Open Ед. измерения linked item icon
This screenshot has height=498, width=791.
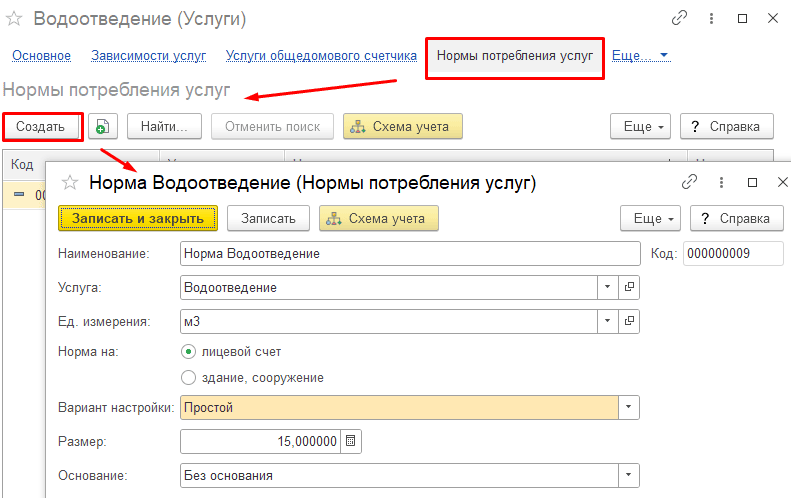pos(629,321)
